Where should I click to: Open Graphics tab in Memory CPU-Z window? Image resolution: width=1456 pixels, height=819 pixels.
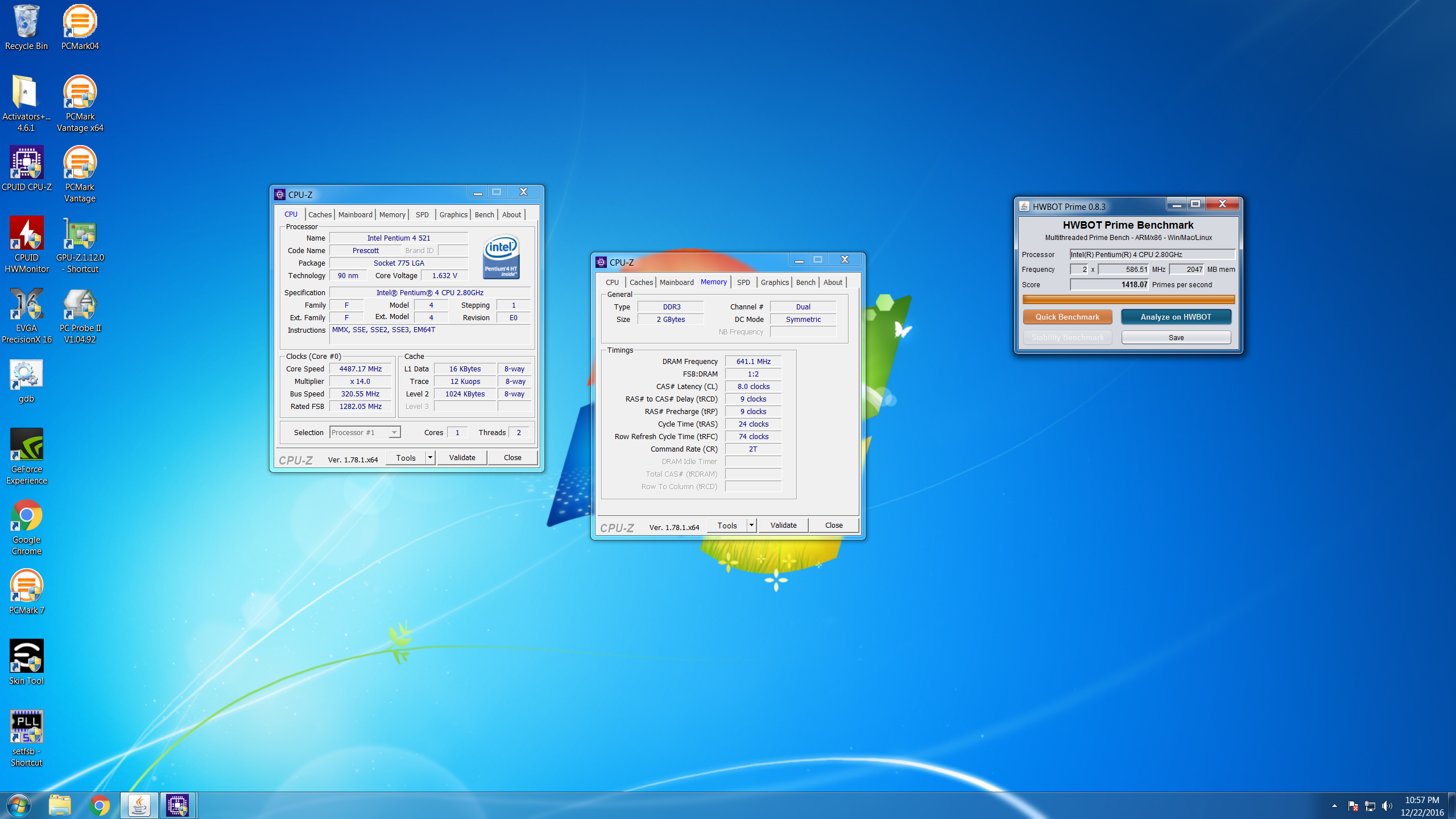pos(775,282)
